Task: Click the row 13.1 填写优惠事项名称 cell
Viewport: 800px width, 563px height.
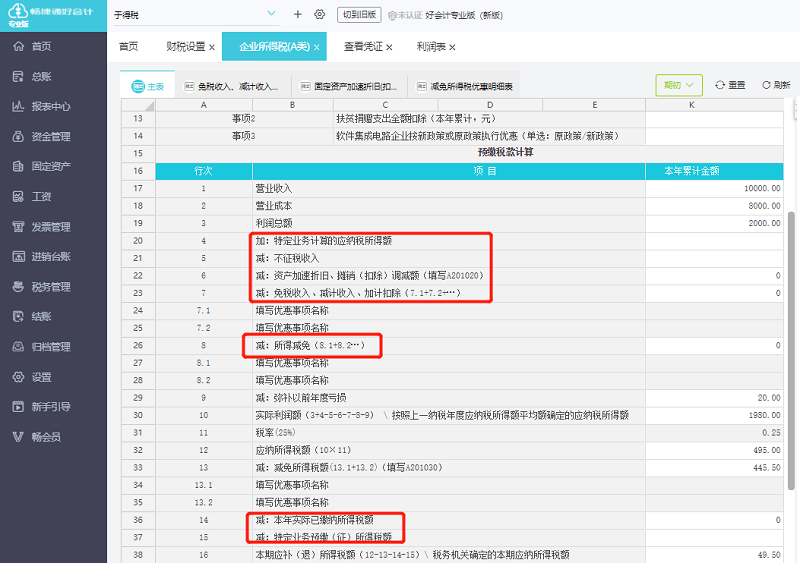Action: pos(449,485)
